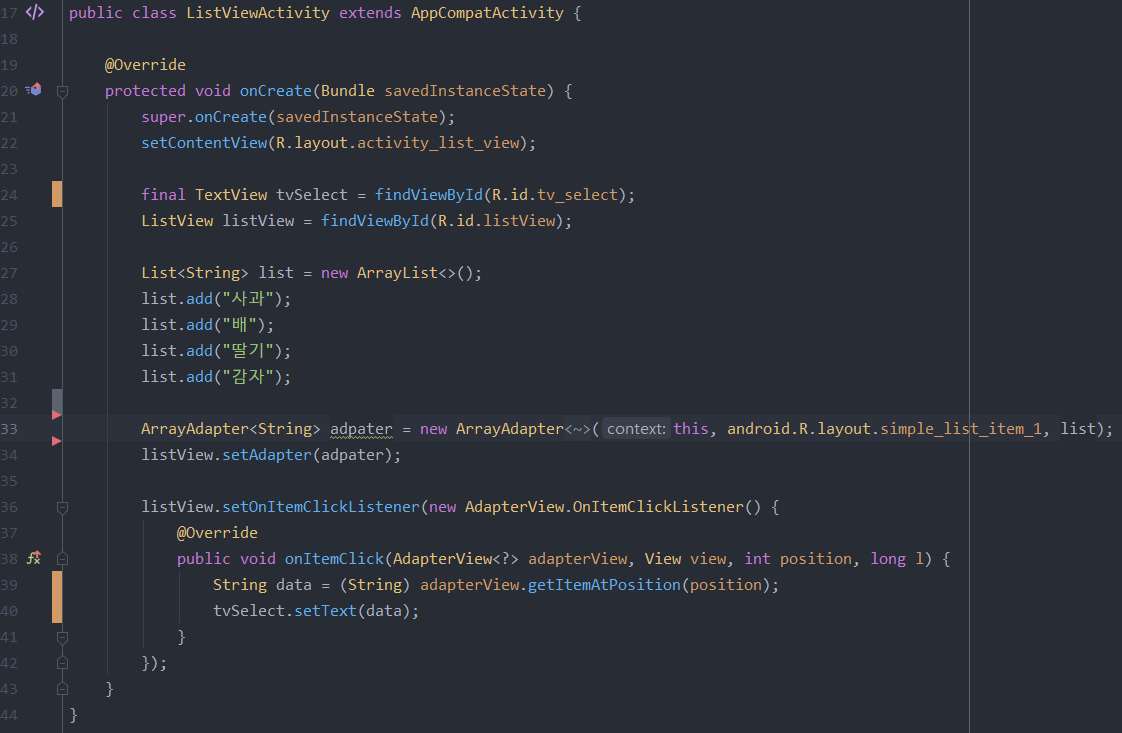Click the gray change marker beside line 32

tap(57, 400)
